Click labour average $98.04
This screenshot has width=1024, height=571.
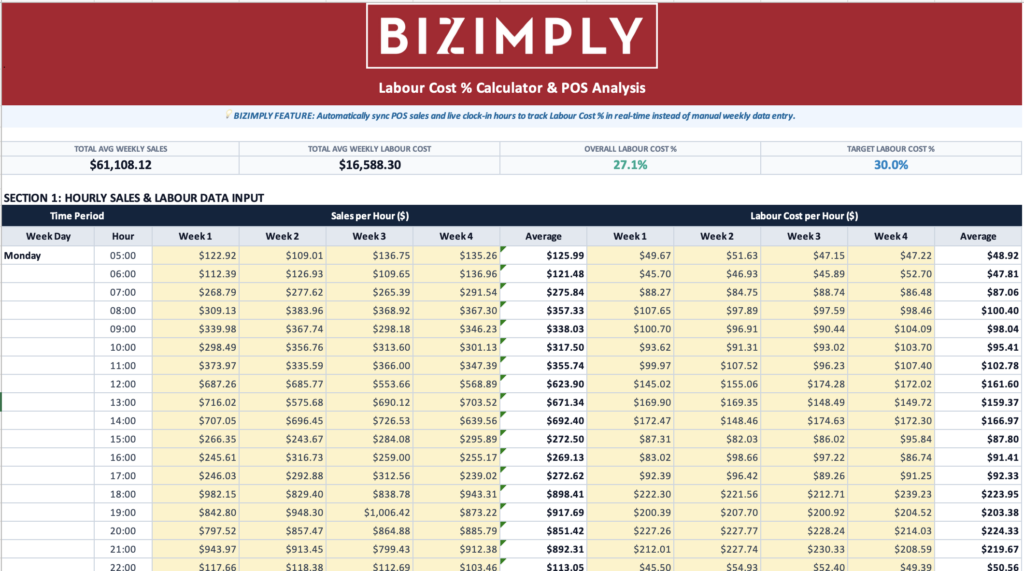978,329
